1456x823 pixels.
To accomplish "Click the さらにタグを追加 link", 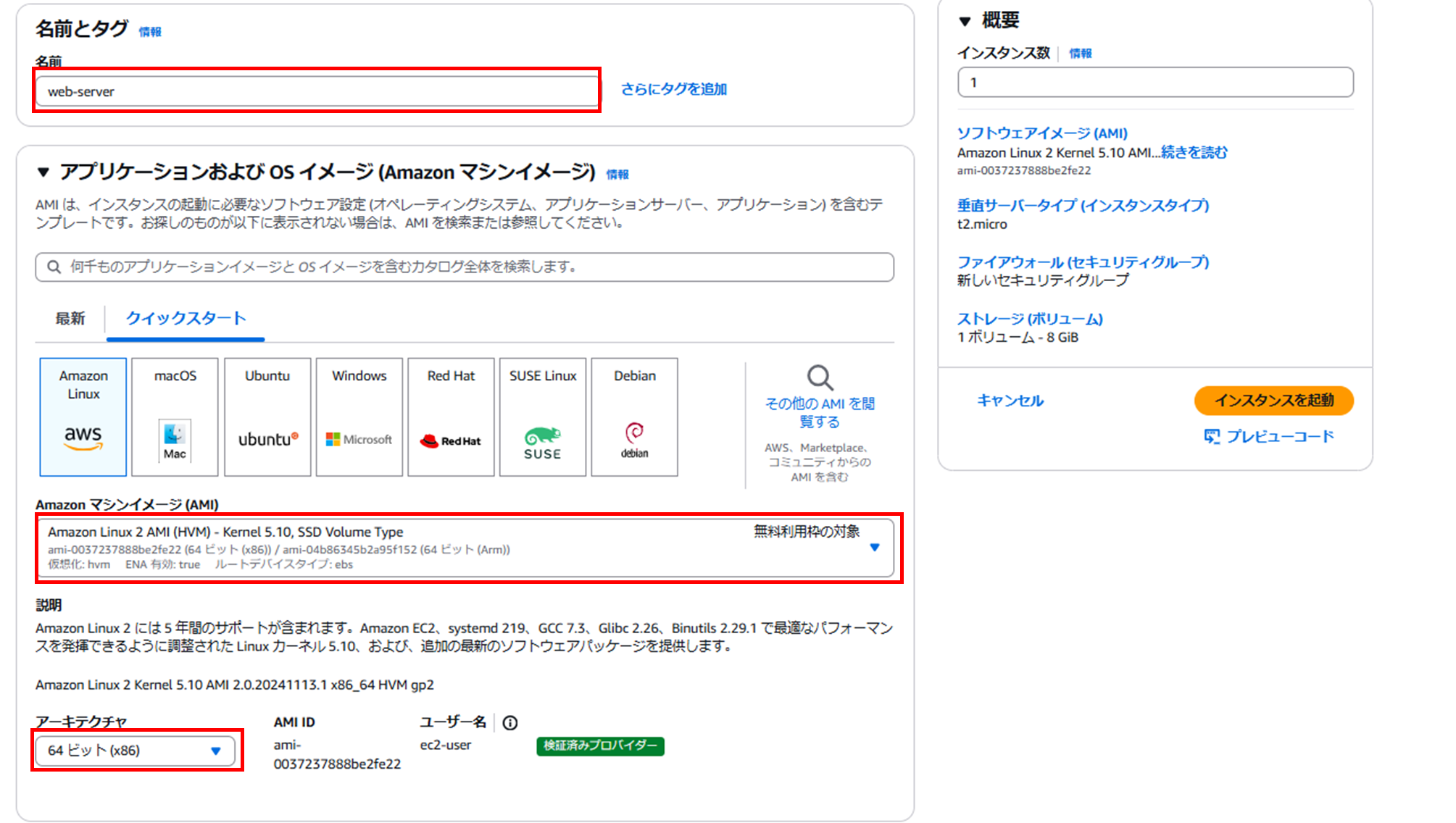I will [673, 89].
